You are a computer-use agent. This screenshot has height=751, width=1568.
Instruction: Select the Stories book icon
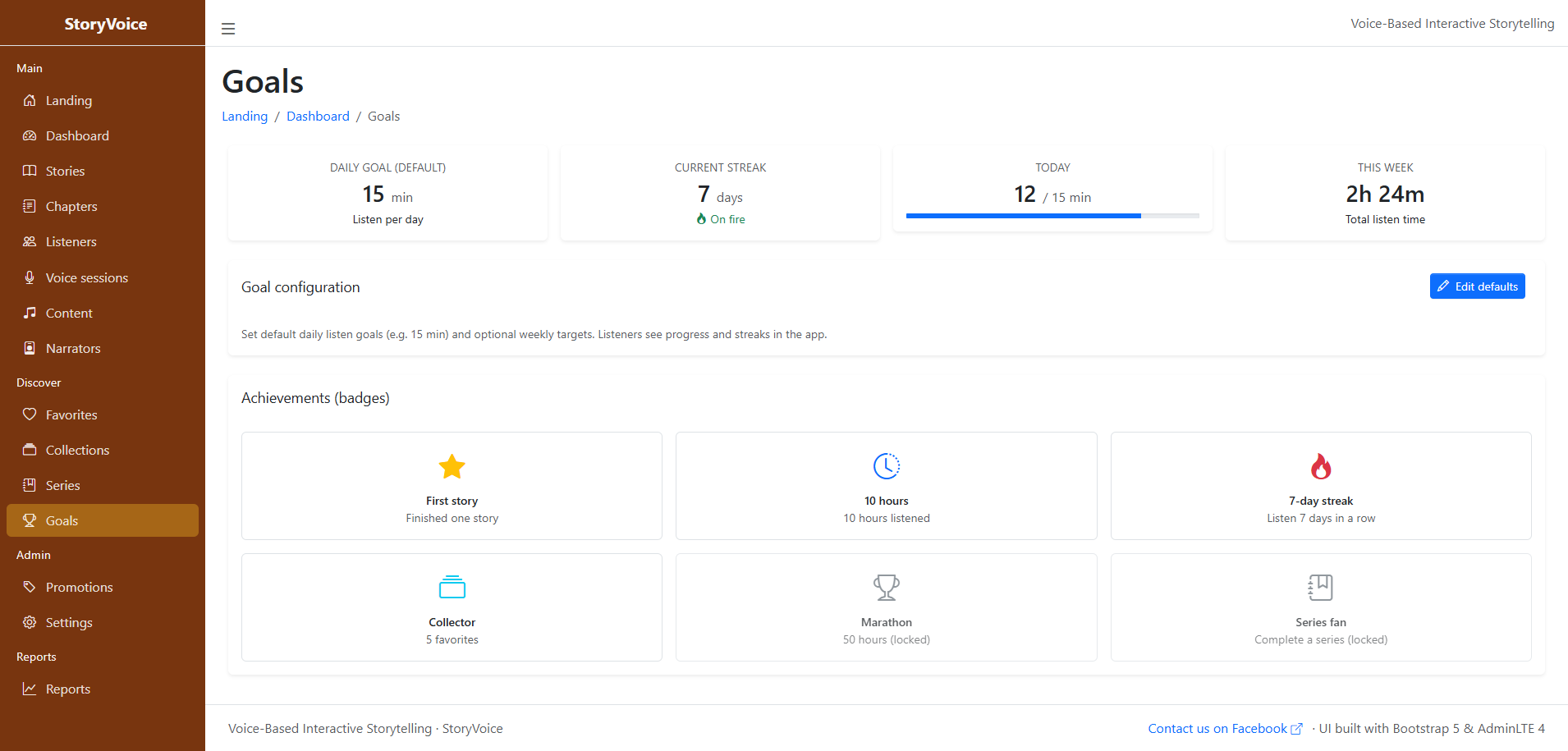30,171
